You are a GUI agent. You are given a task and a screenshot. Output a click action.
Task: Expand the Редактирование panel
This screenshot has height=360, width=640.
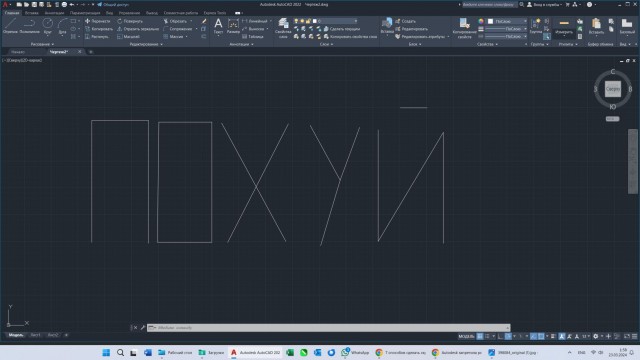point(146,44)
